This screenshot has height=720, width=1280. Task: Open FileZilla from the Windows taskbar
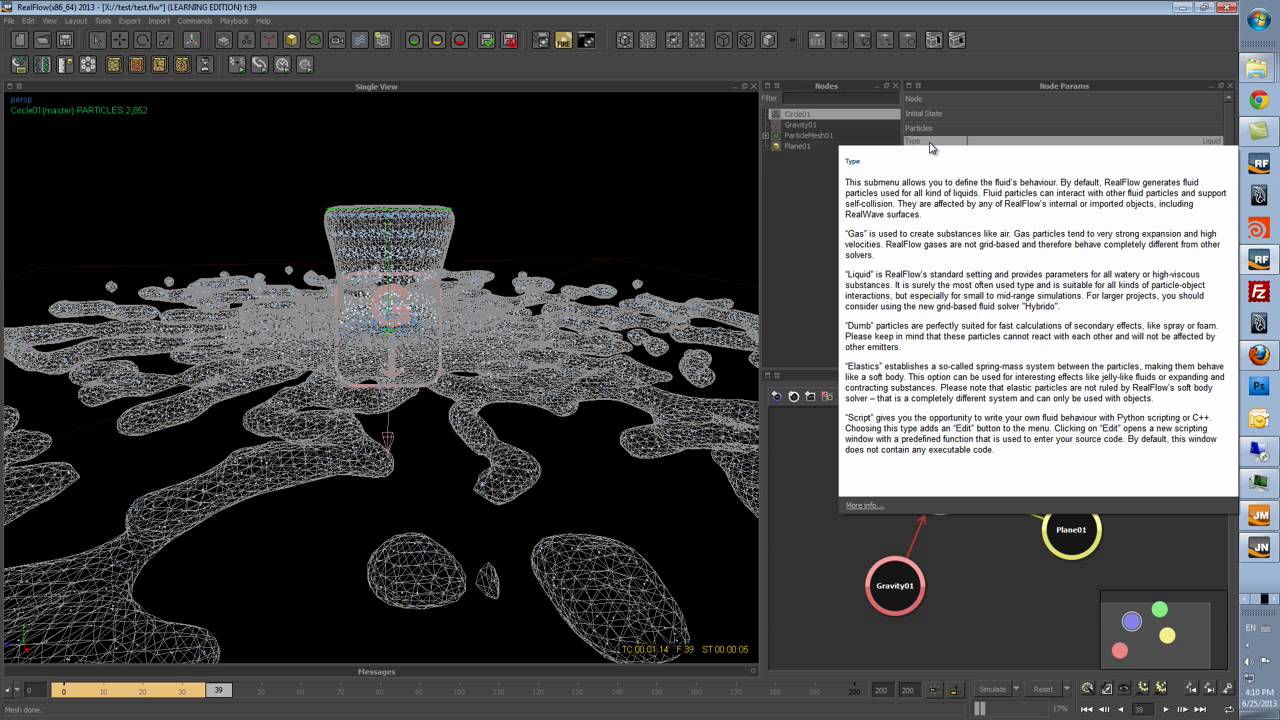click(x=1259, y=292)
